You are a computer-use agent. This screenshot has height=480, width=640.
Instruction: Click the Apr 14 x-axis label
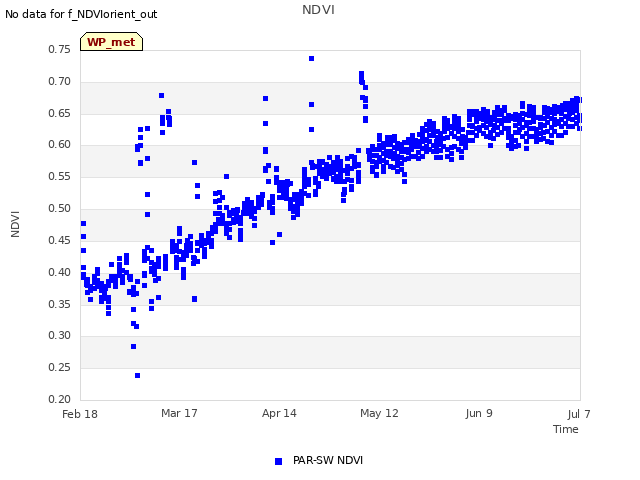[x=279, y=413]
